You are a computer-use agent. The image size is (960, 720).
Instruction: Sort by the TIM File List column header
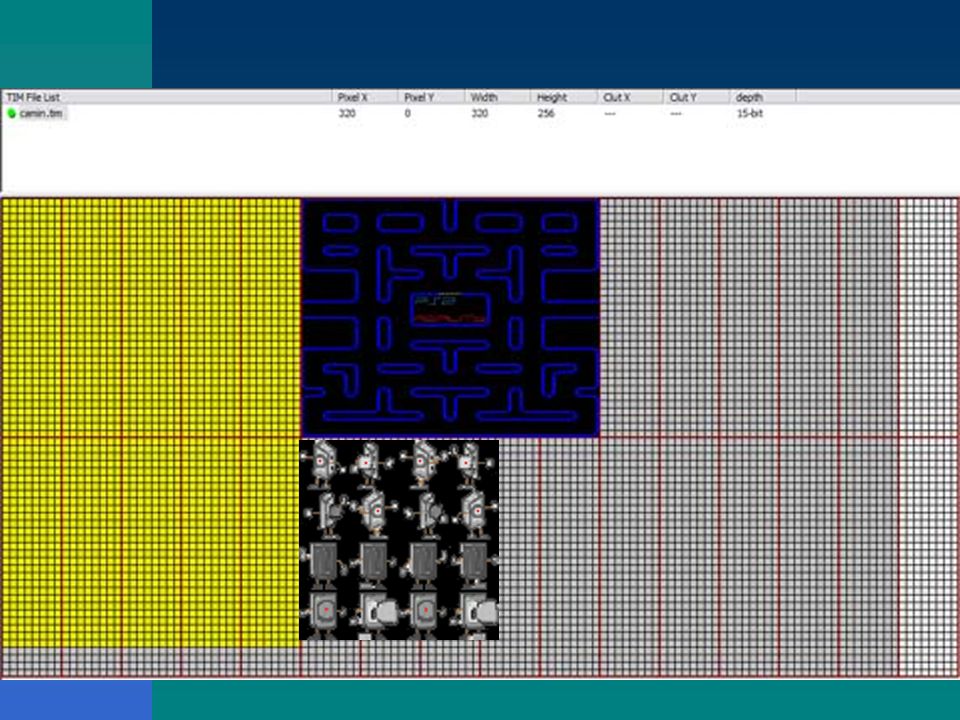tap(167, 97)
